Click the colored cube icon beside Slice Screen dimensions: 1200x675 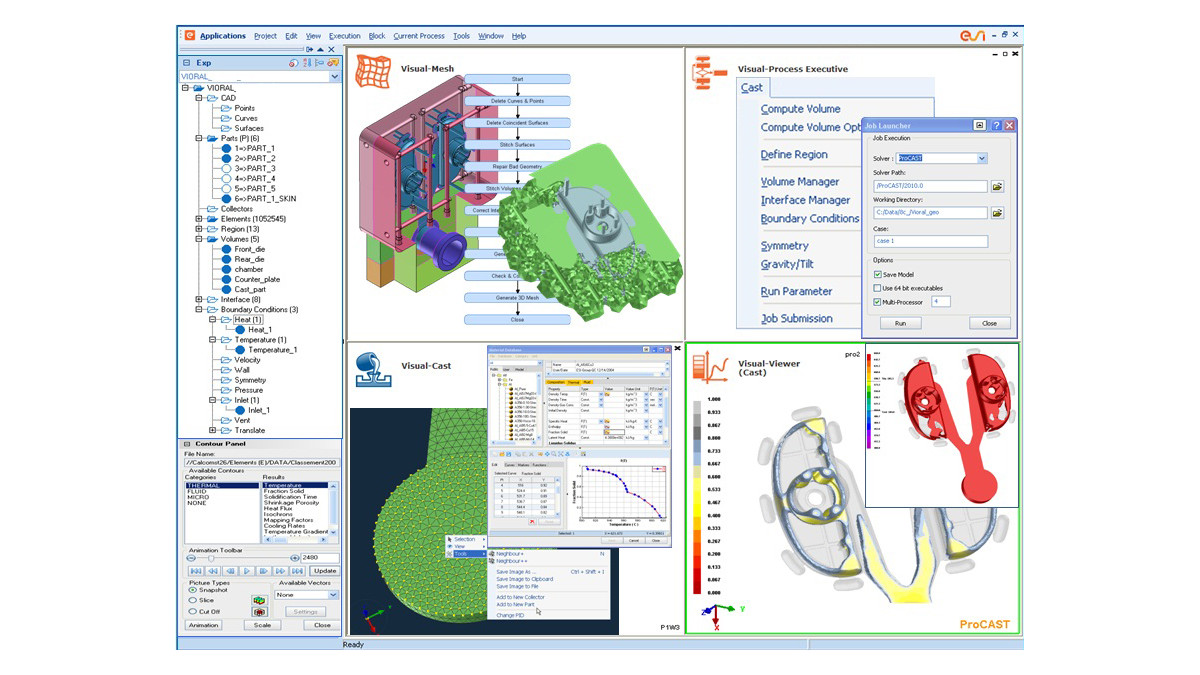pyautogui.click(x=259, y=600)
